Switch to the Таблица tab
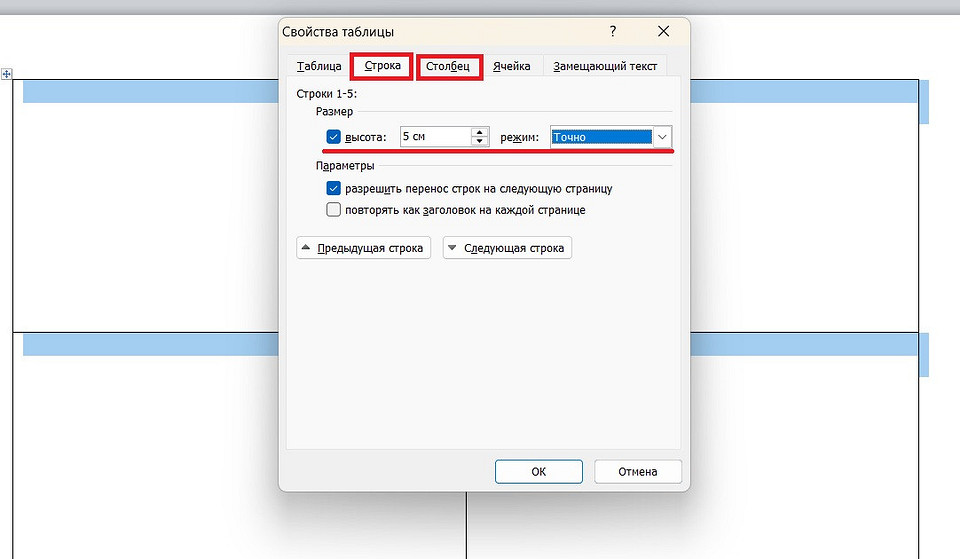 tap(319, 66)
